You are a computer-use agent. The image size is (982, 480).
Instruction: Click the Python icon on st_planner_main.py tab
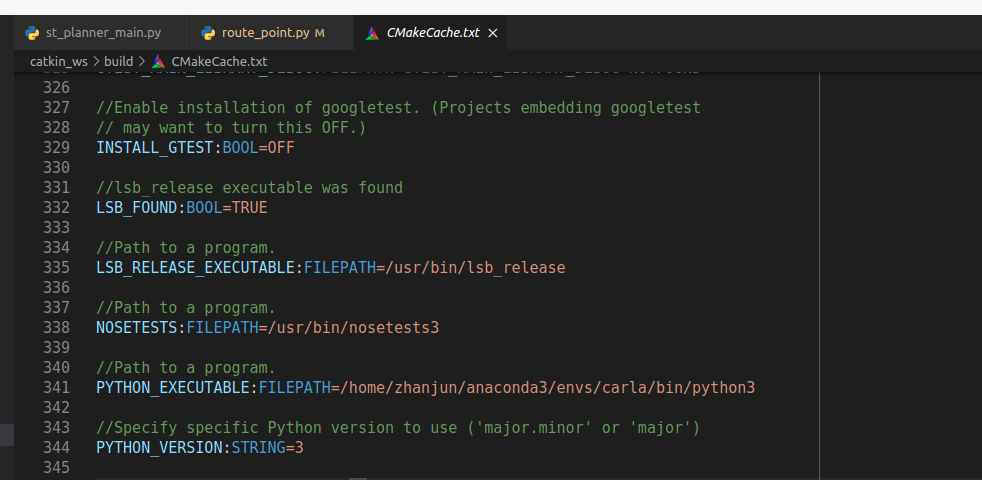[32, 32]
